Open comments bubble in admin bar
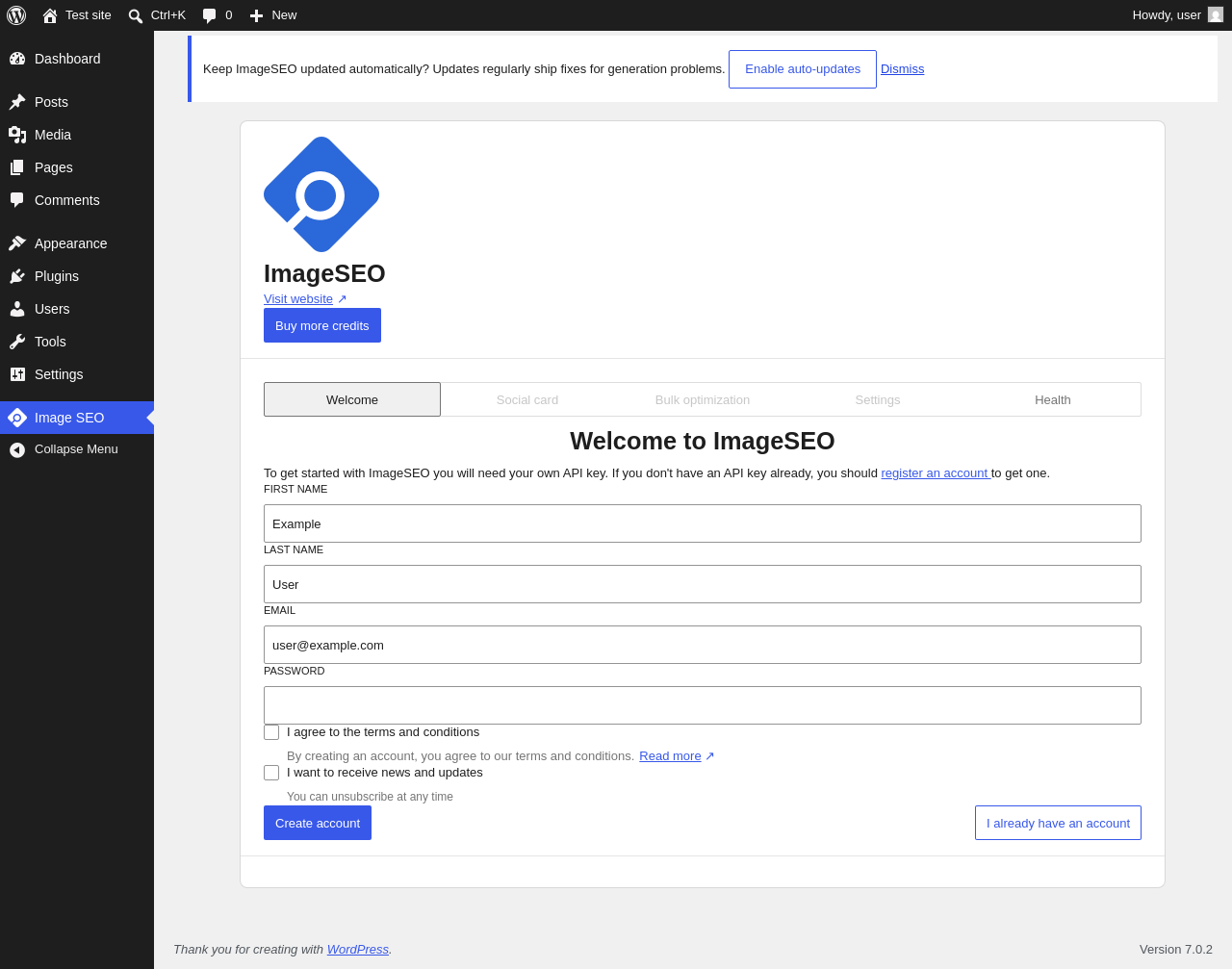 210,15
